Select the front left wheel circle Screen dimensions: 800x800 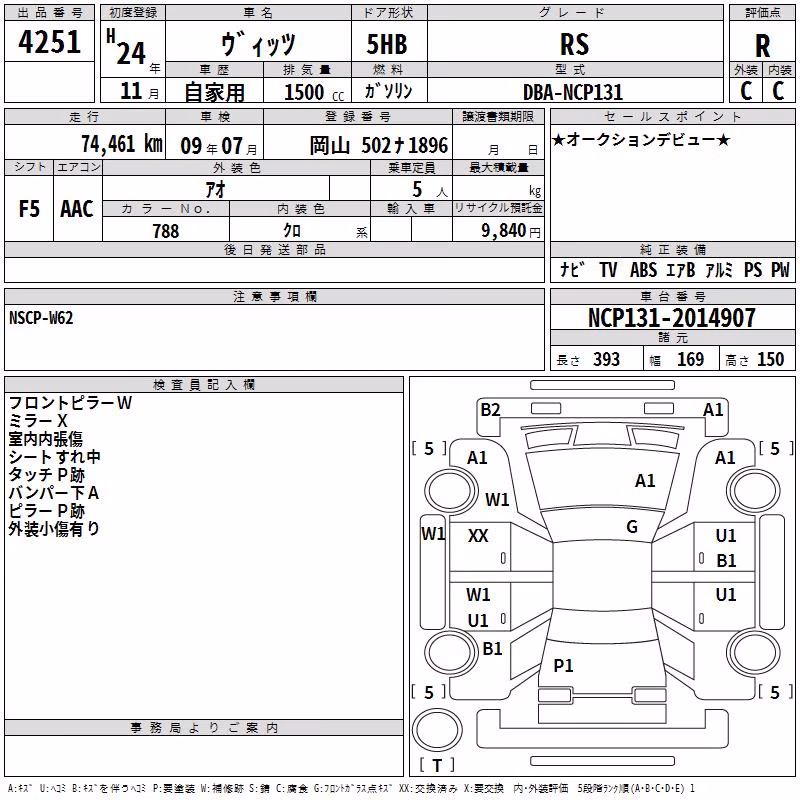click(x=451, y=490)
